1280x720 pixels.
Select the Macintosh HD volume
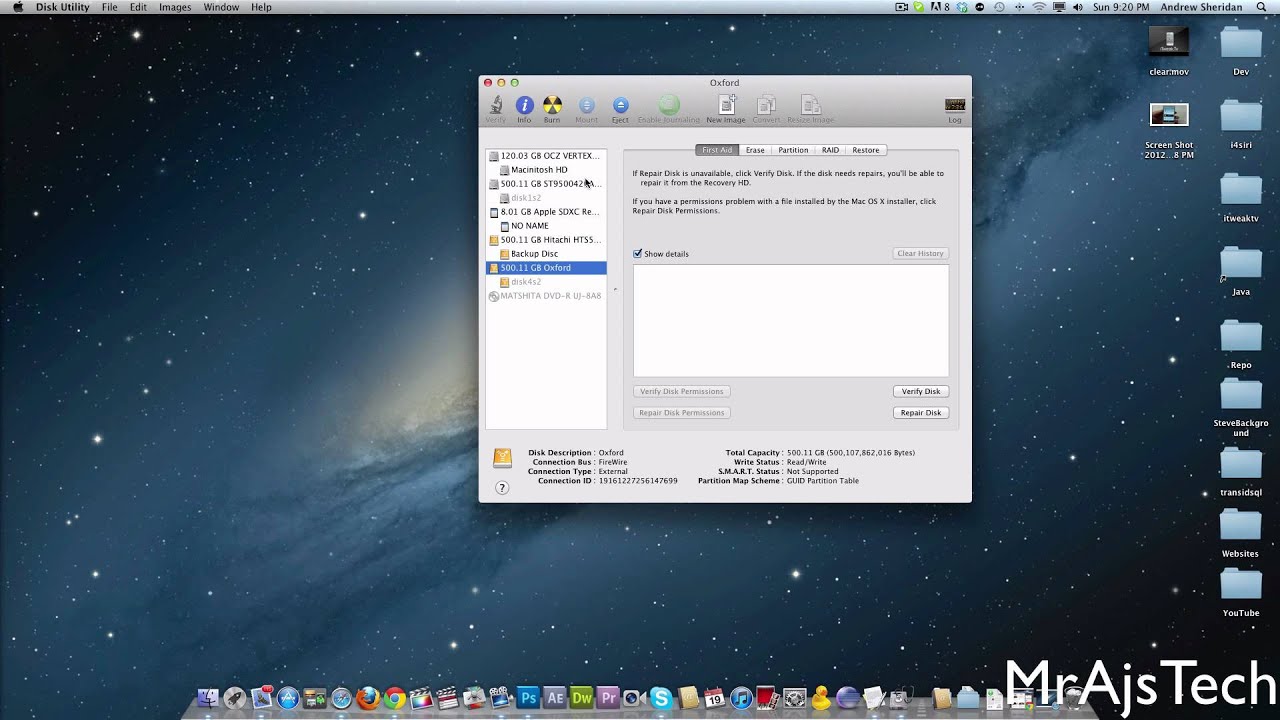pyautogui.click(x=546, y=170)
